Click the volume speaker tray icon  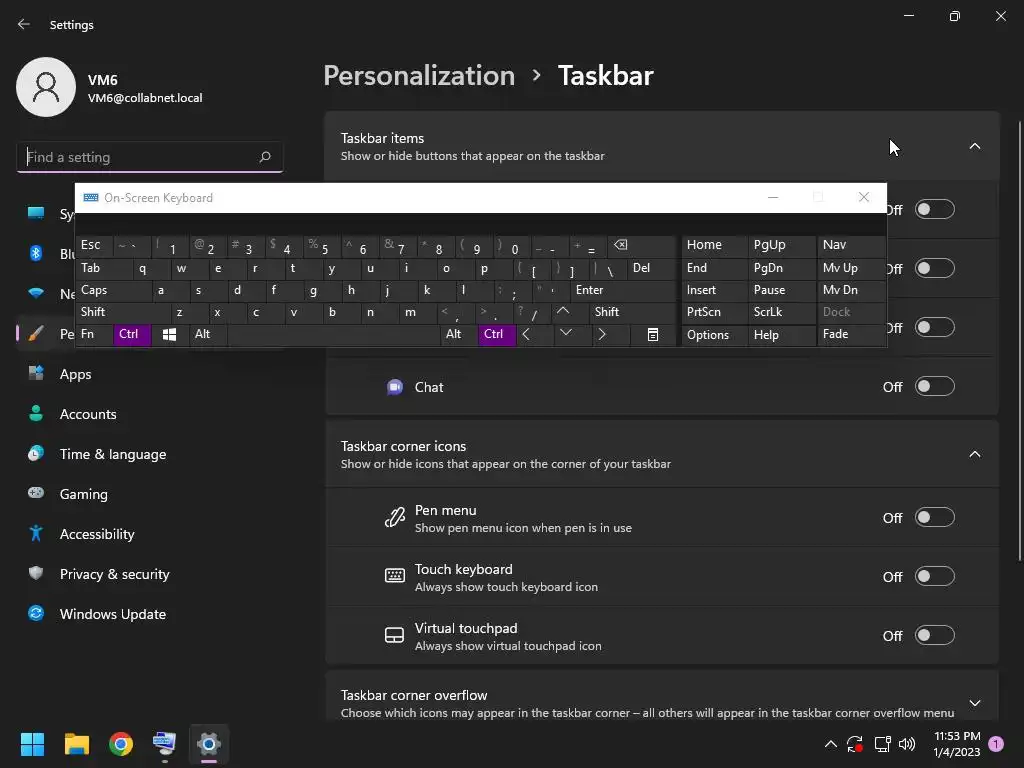click(x=906, y=744)
